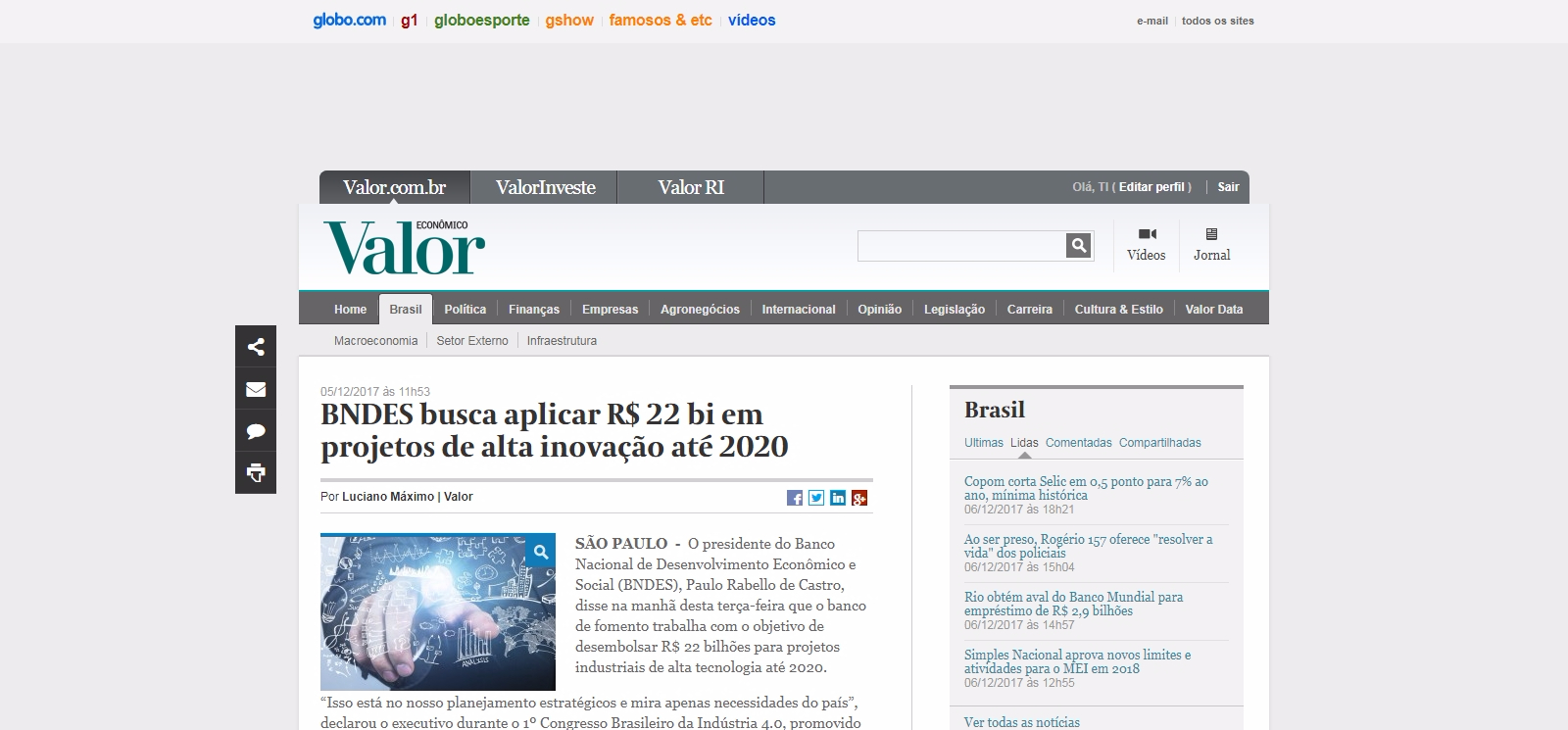This screenshot has height=730, width=1568.
Task: Share article on Twitter
Action: pos(816,498)
